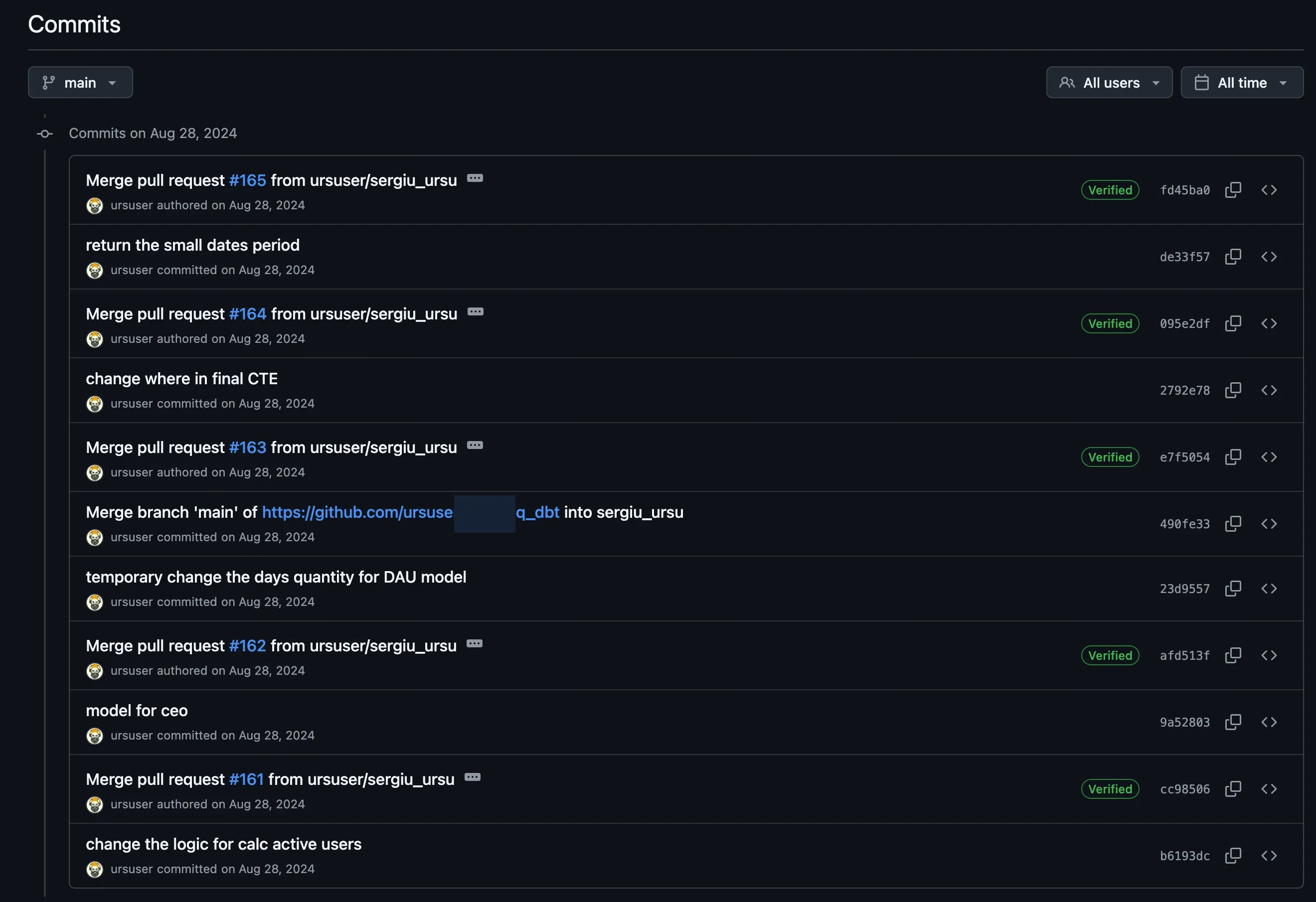1316x902 pixels.
Task: Click Verified badge on commit 095e2df
Action: [1110, 323]
